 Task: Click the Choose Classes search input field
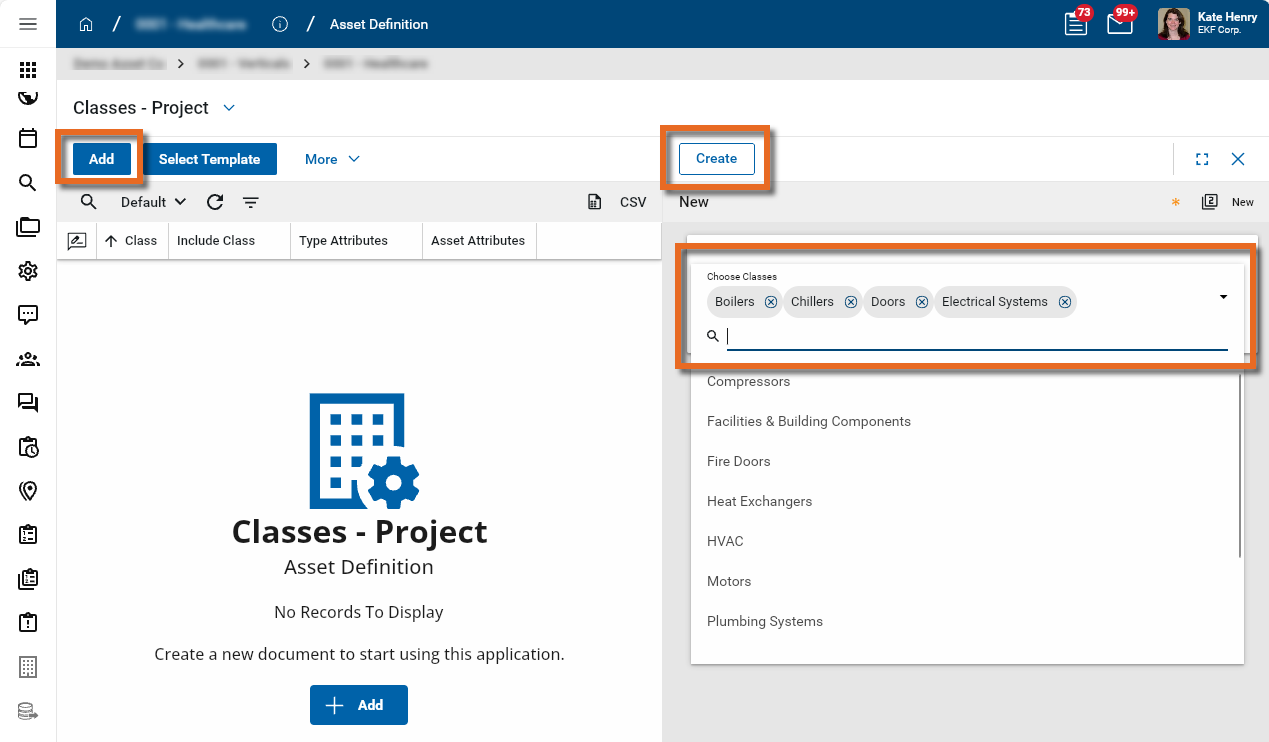(x=976, y=337)
